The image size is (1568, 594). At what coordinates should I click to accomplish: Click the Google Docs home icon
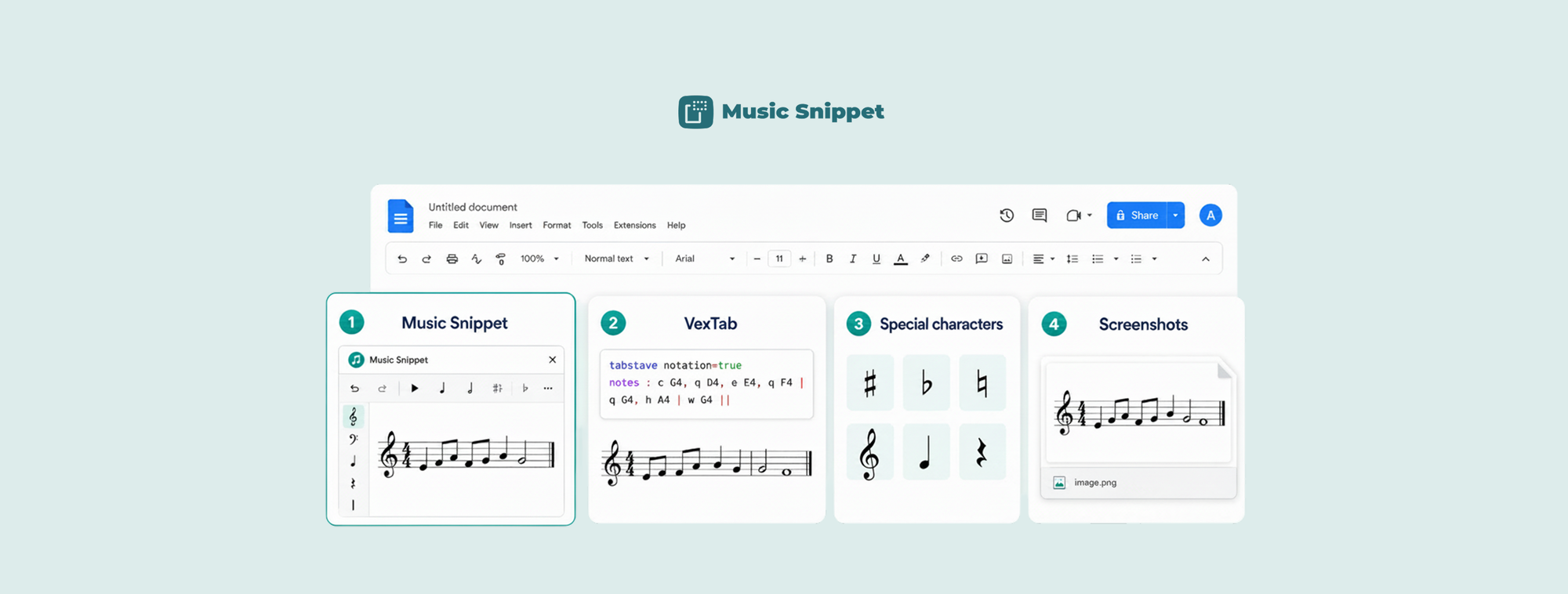[x=400, y=216]
